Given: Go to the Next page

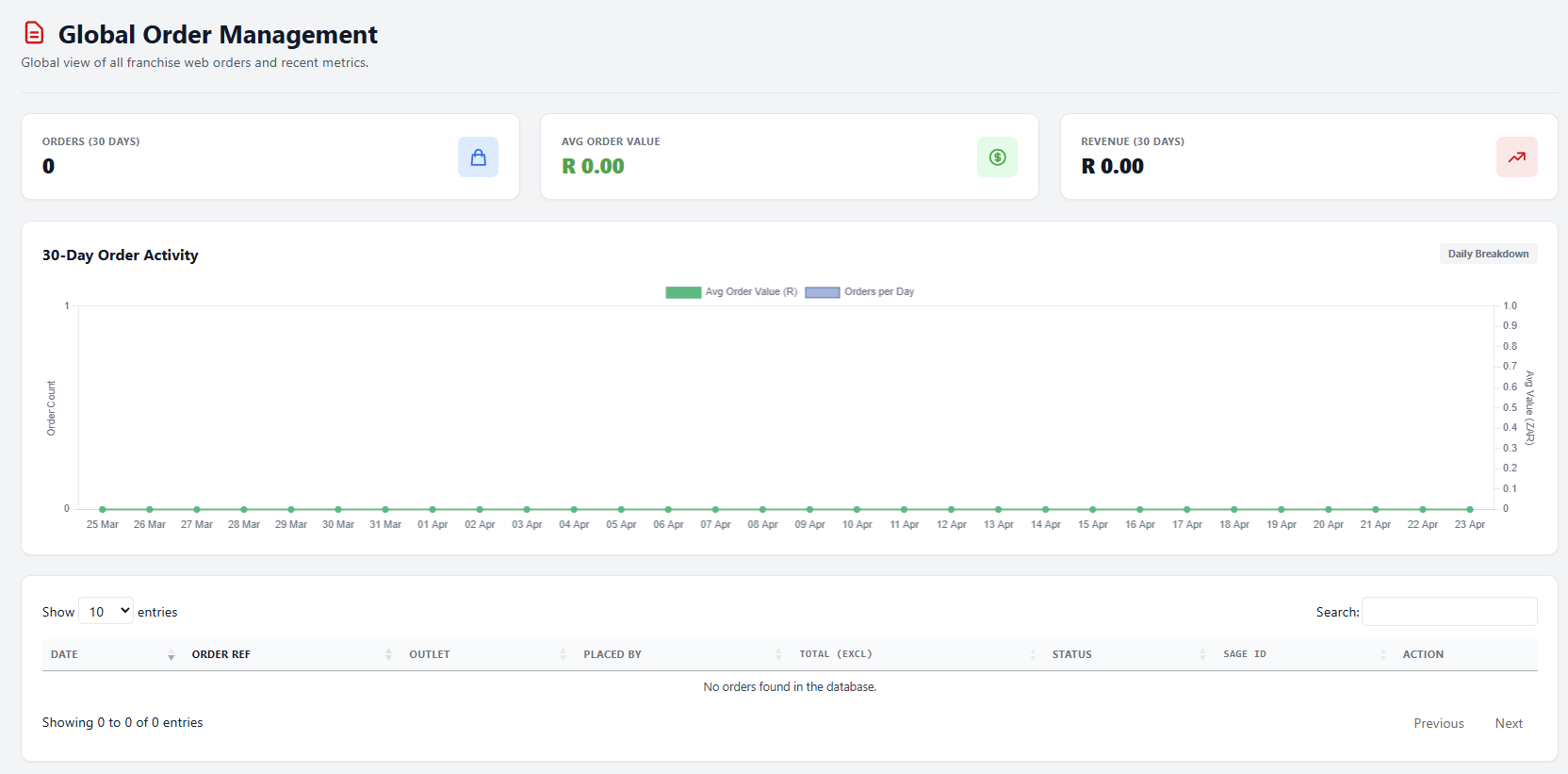Looking at the screenshot, I should click(1509, 723).
